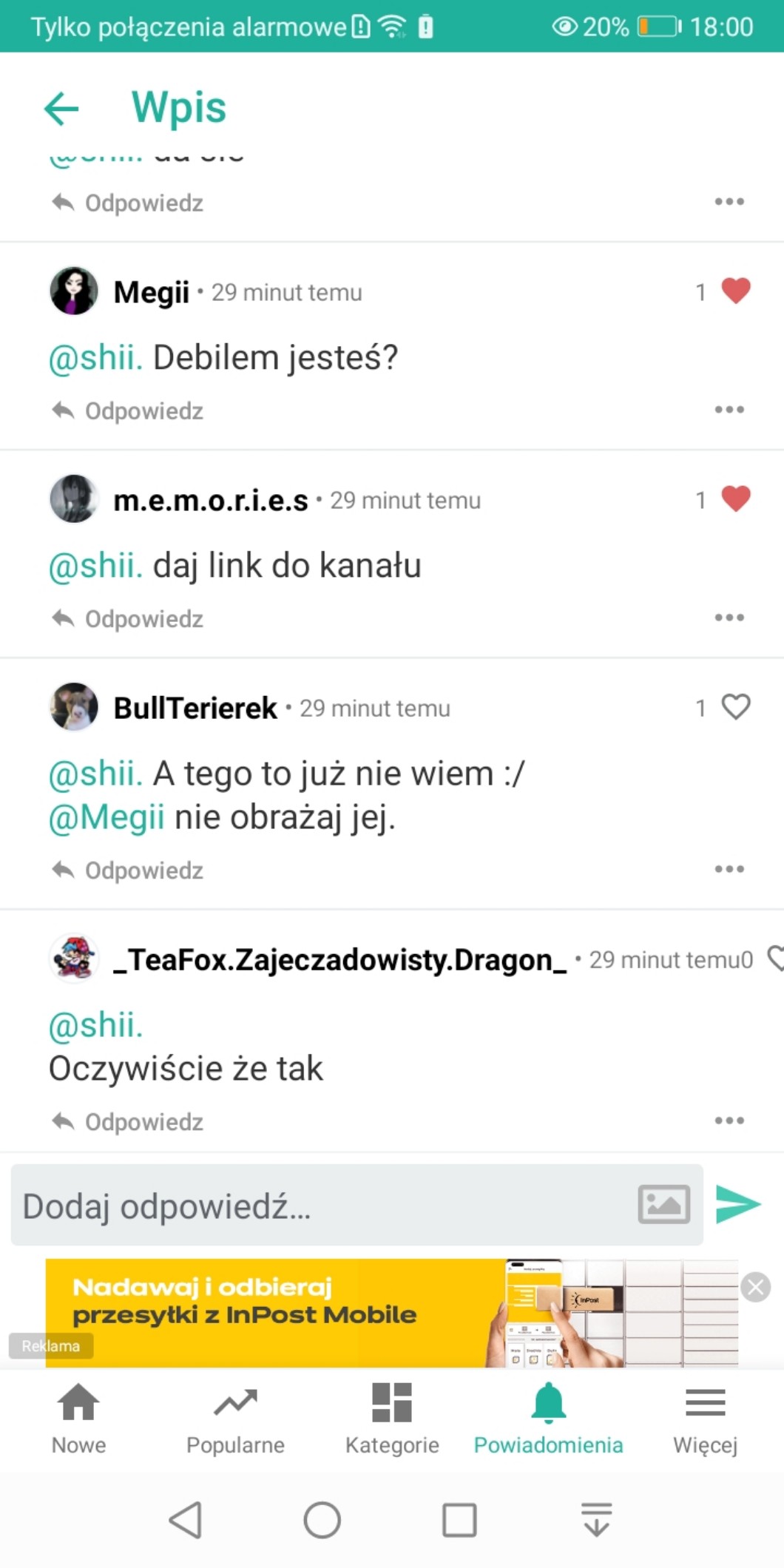Viewport: 784px width, 1568px height.
Task: Go back using the Wpis arrow
Action: pos(61,109)
